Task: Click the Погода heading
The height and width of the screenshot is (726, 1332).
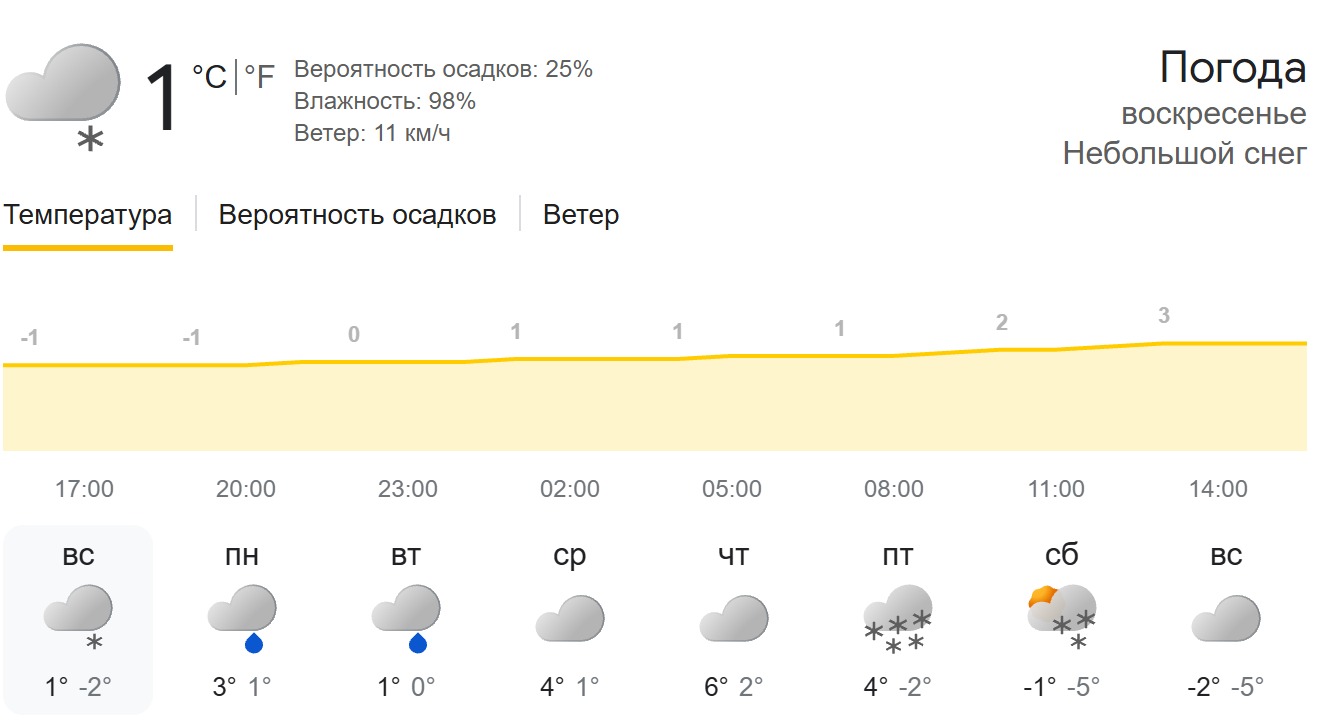Action: click(1232, 68)
